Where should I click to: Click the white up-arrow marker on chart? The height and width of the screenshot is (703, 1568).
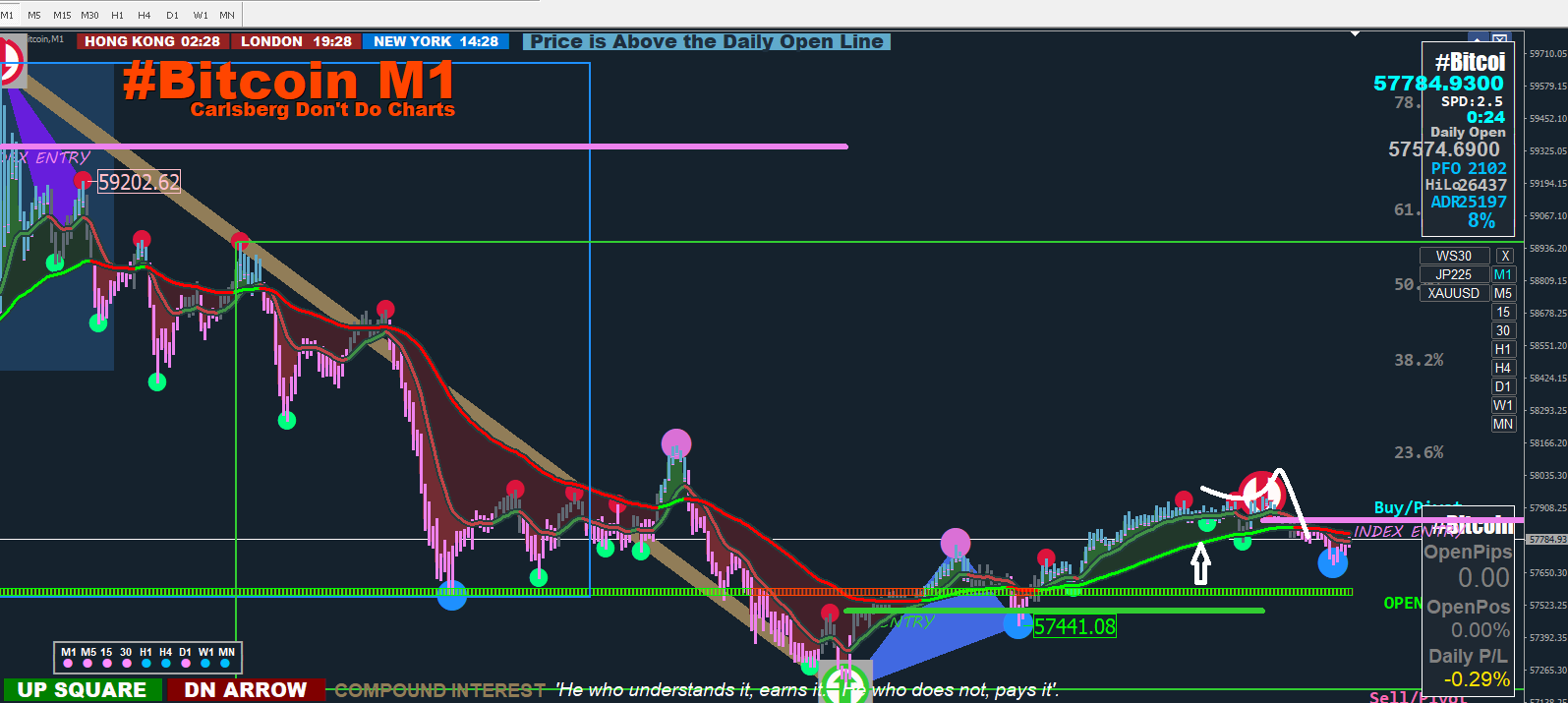[1200, 564]
